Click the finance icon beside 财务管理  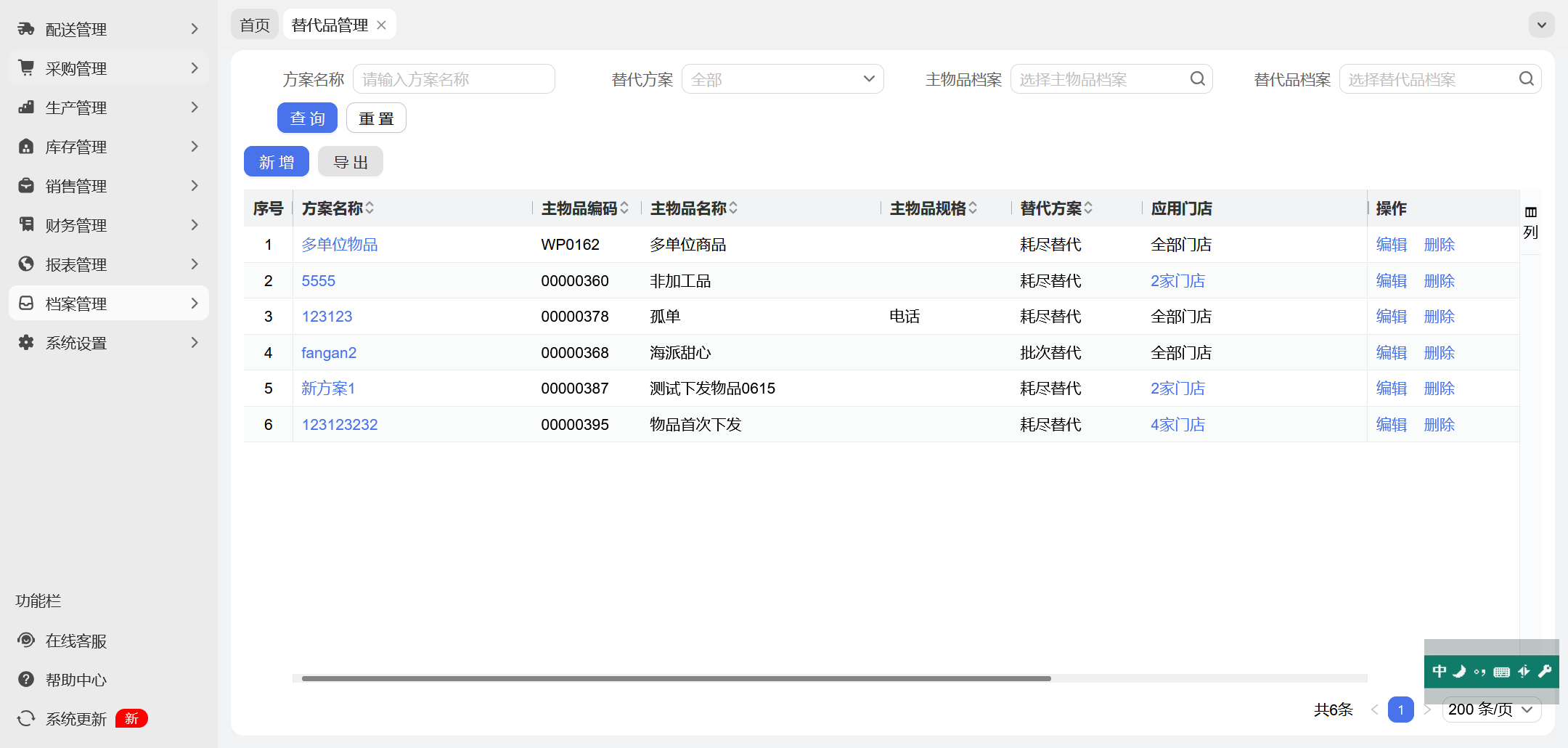click(x=26, y=225)
